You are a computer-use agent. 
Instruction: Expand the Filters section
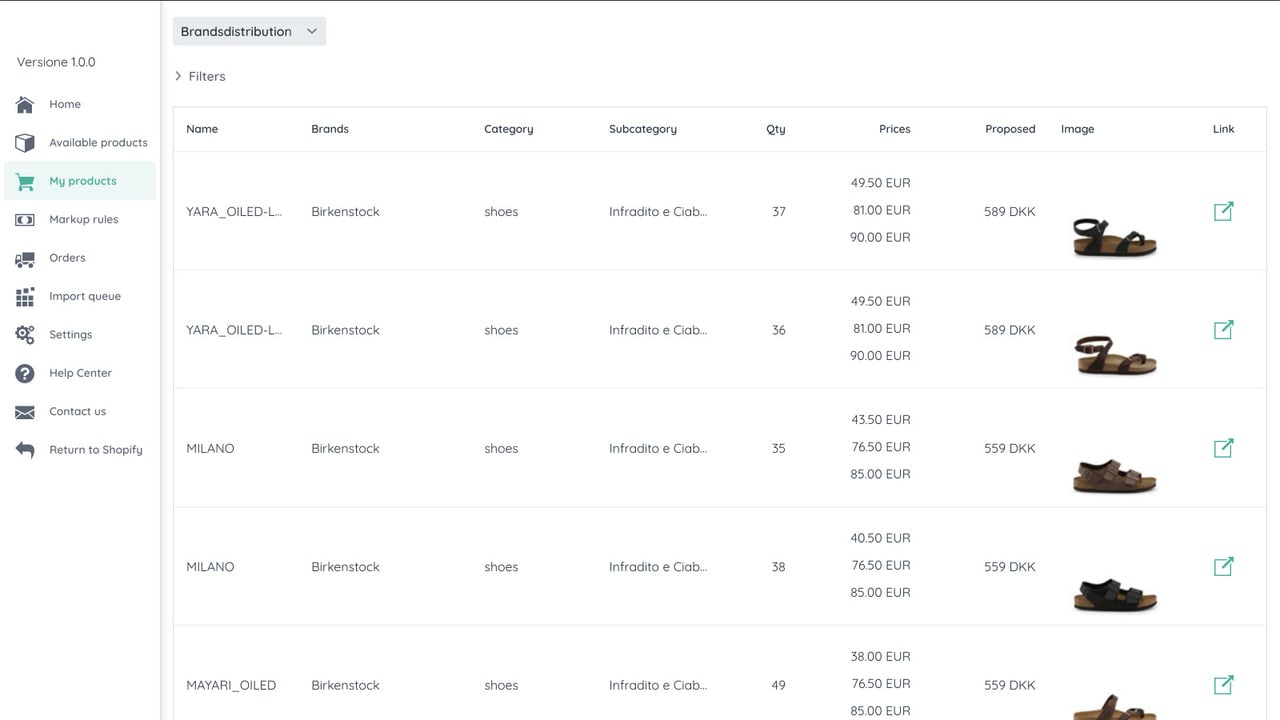[x=200, y=76]
